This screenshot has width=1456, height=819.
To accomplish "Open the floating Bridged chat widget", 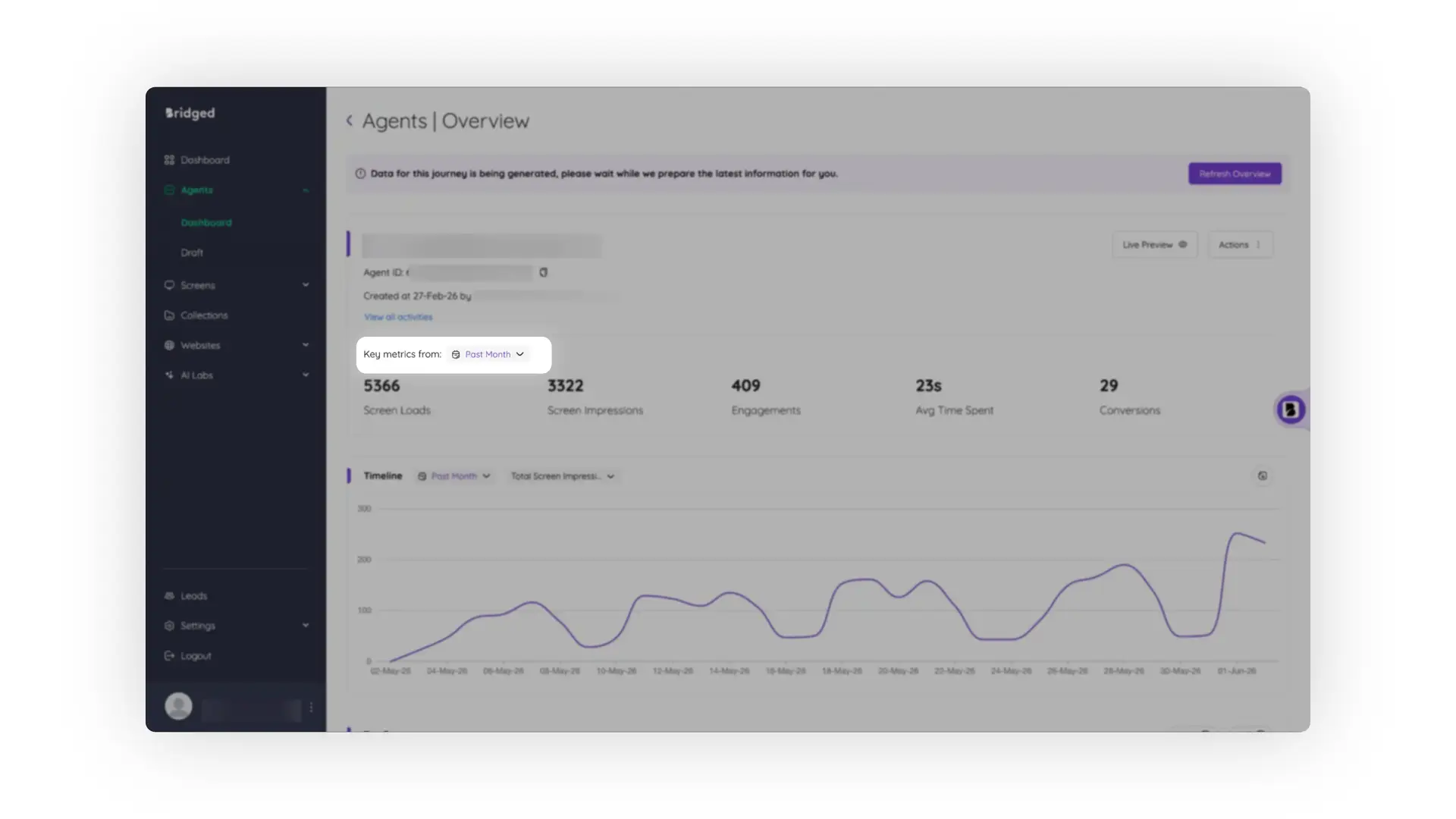I will coord(1290,409).
